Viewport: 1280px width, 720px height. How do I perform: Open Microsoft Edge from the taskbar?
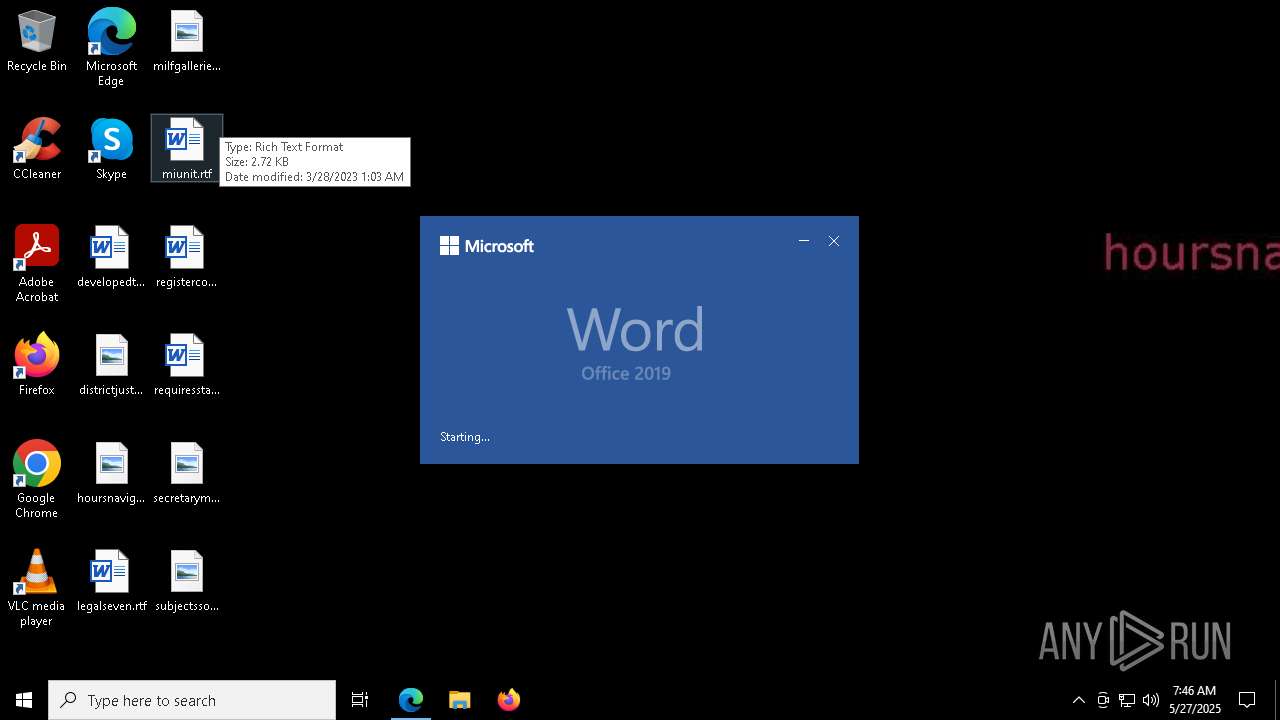coord(411,700)
